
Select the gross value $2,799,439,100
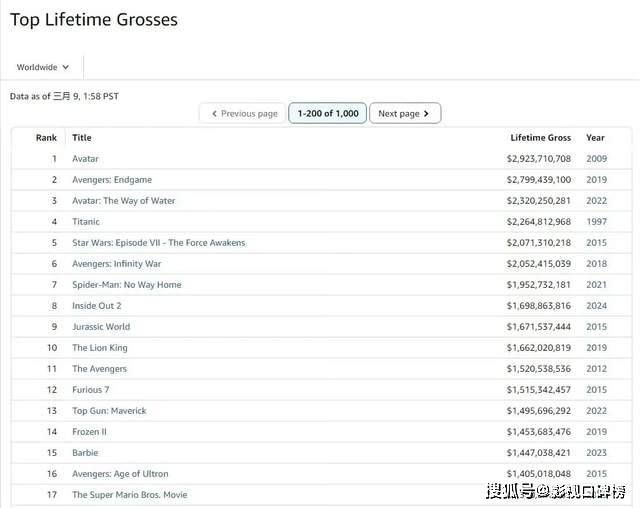coord(539,180)
